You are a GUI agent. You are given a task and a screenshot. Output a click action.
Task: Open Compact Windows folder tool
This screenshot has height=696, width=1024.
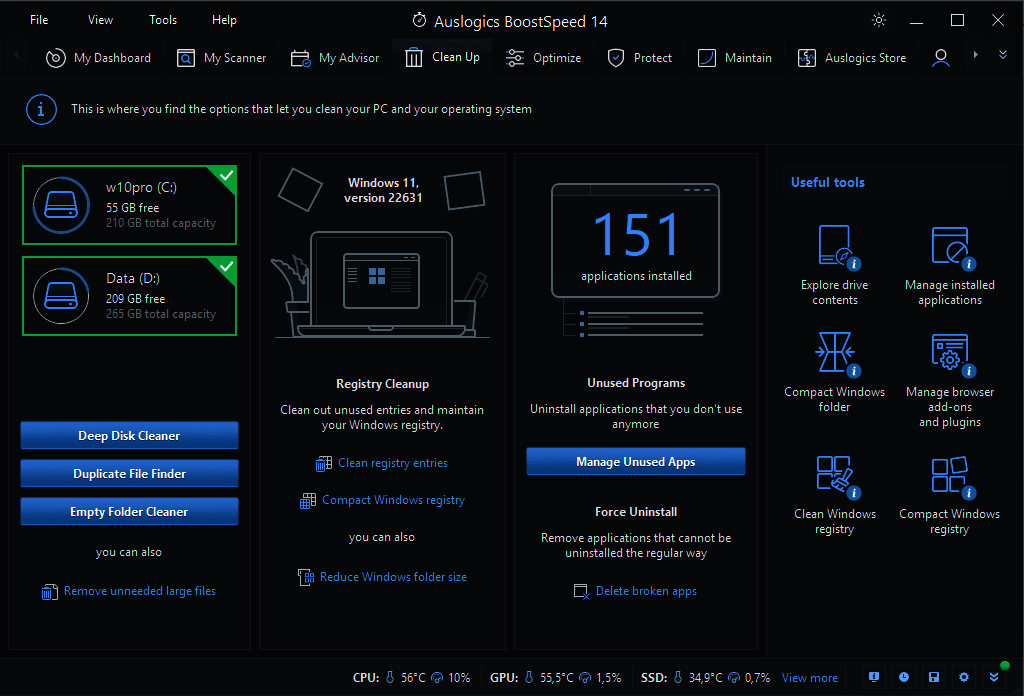coord(834,357)
